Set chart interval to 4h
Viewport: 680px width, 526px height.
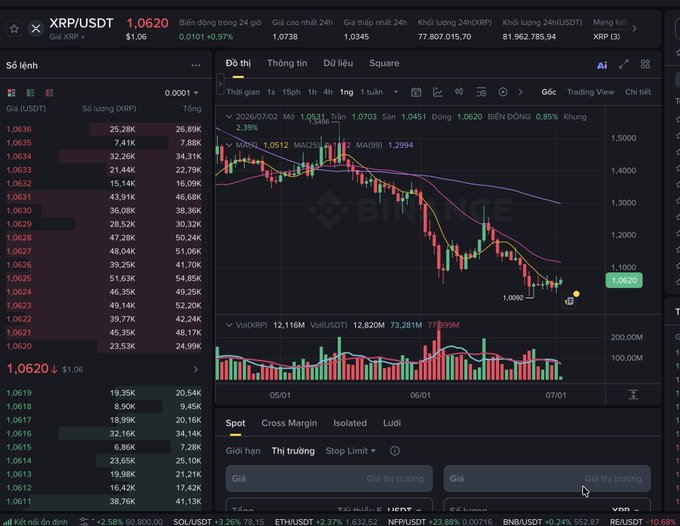pos(328,92)
